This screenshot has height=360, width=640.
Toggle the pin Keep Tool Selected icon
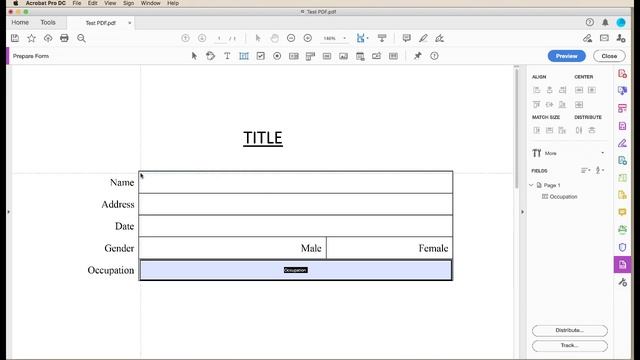(x=418, y=56)
